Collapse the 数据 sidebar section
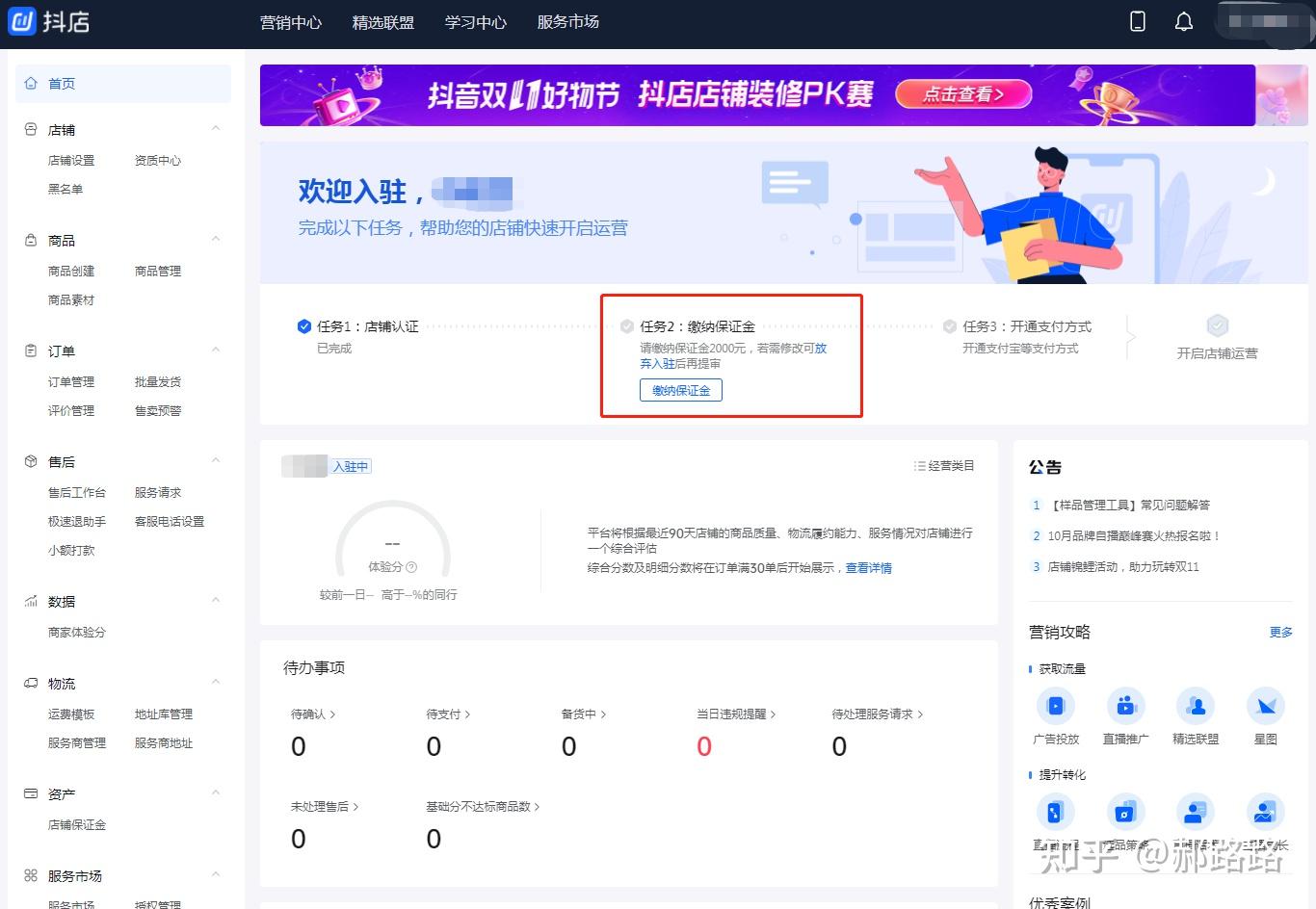The height and width of the screenshot is (909, 1316). 216,600
